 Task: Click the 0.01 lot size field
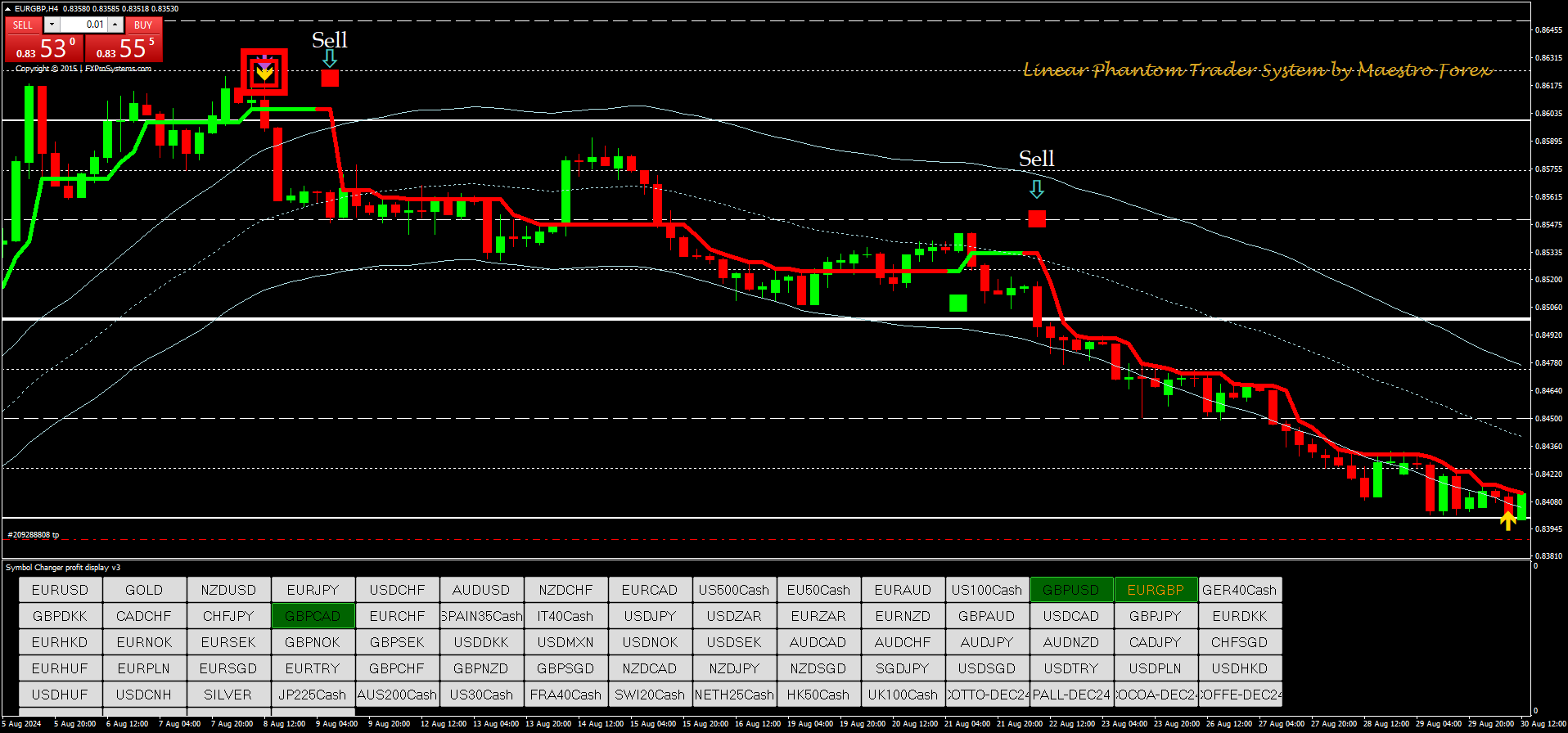tap(84, 25)
